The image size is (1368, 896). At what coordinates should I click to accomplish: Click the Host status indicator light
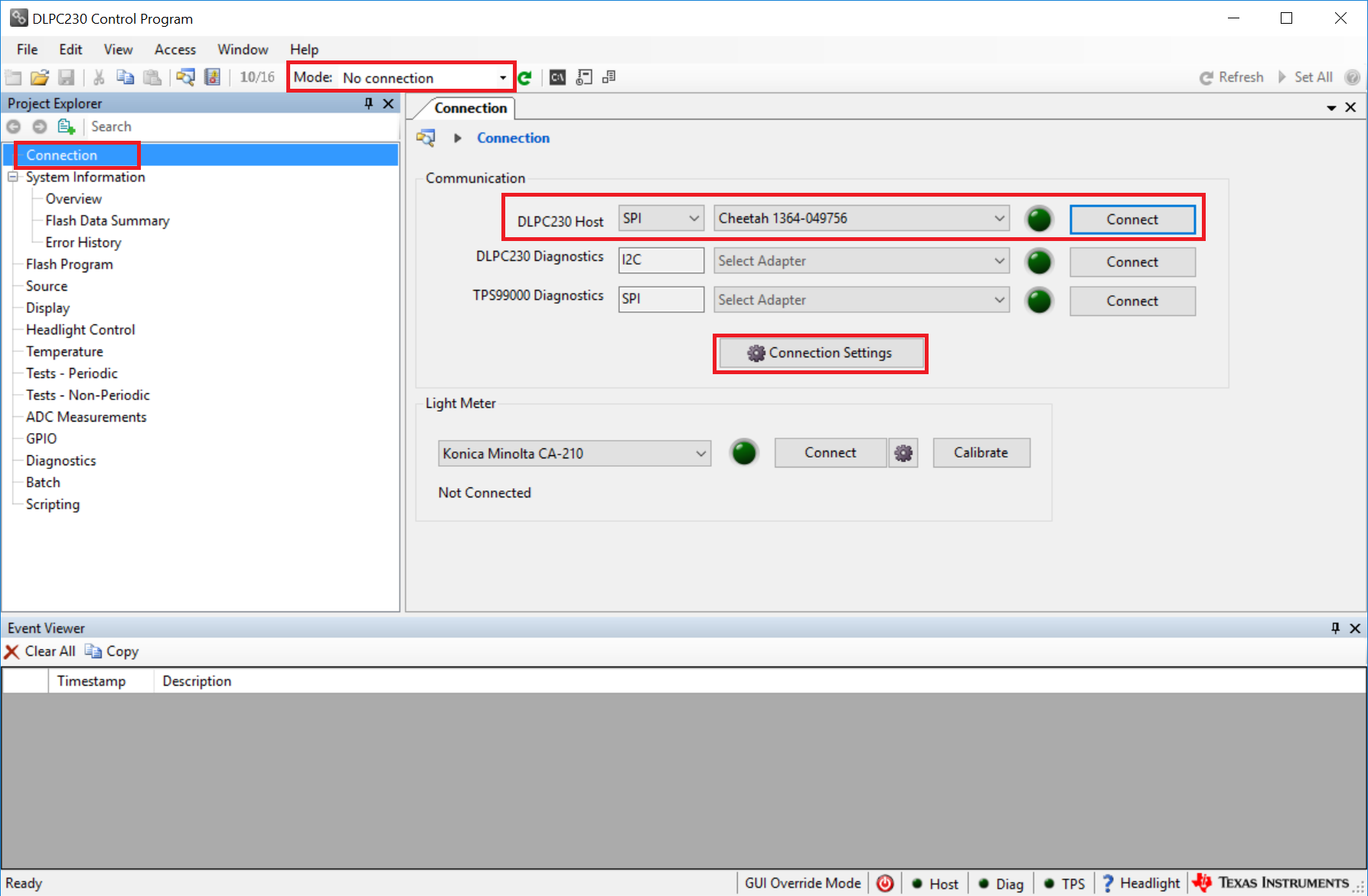tap(916, 883)
